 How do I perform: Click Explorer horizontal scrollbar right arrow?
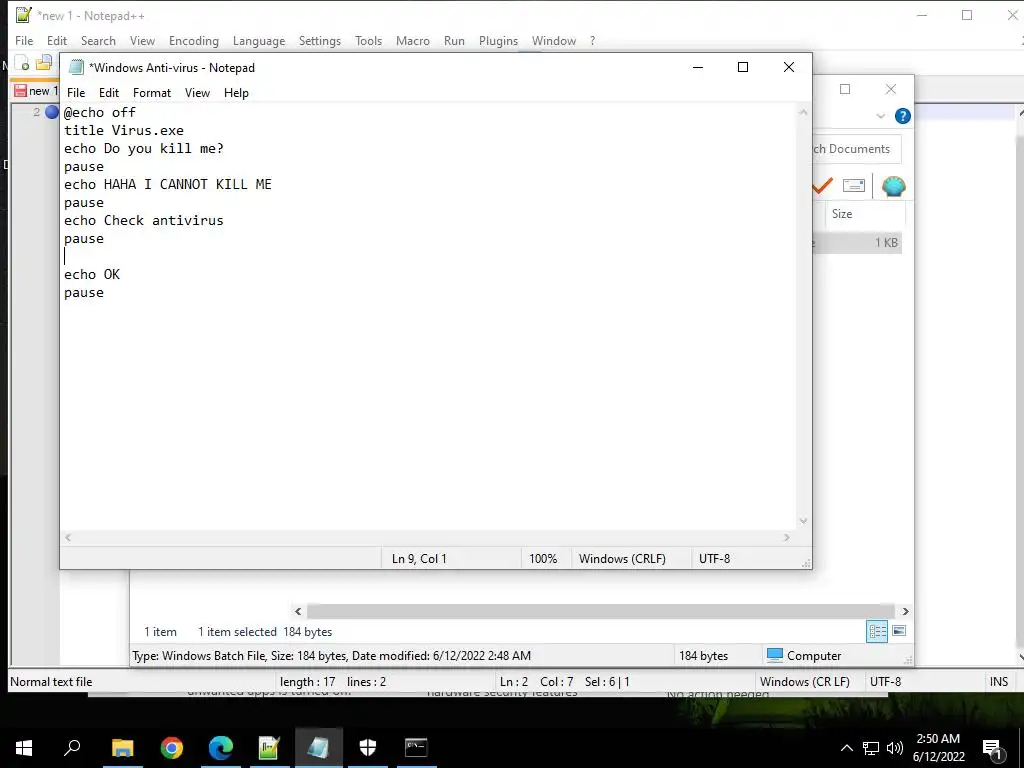point(905,611)
